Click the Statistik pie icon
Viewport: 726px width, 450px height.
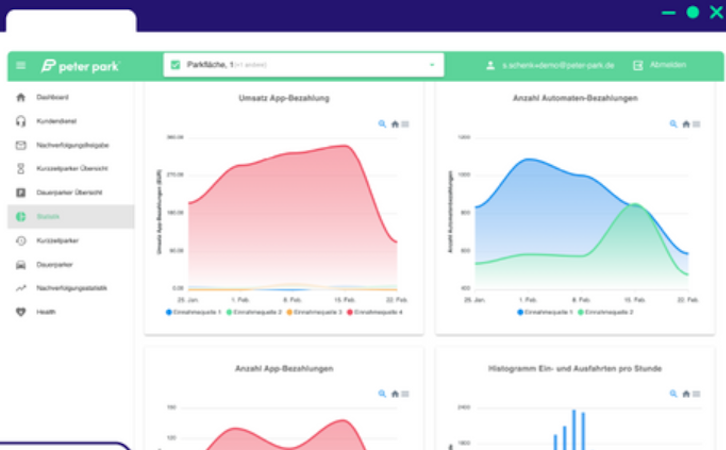21,217
